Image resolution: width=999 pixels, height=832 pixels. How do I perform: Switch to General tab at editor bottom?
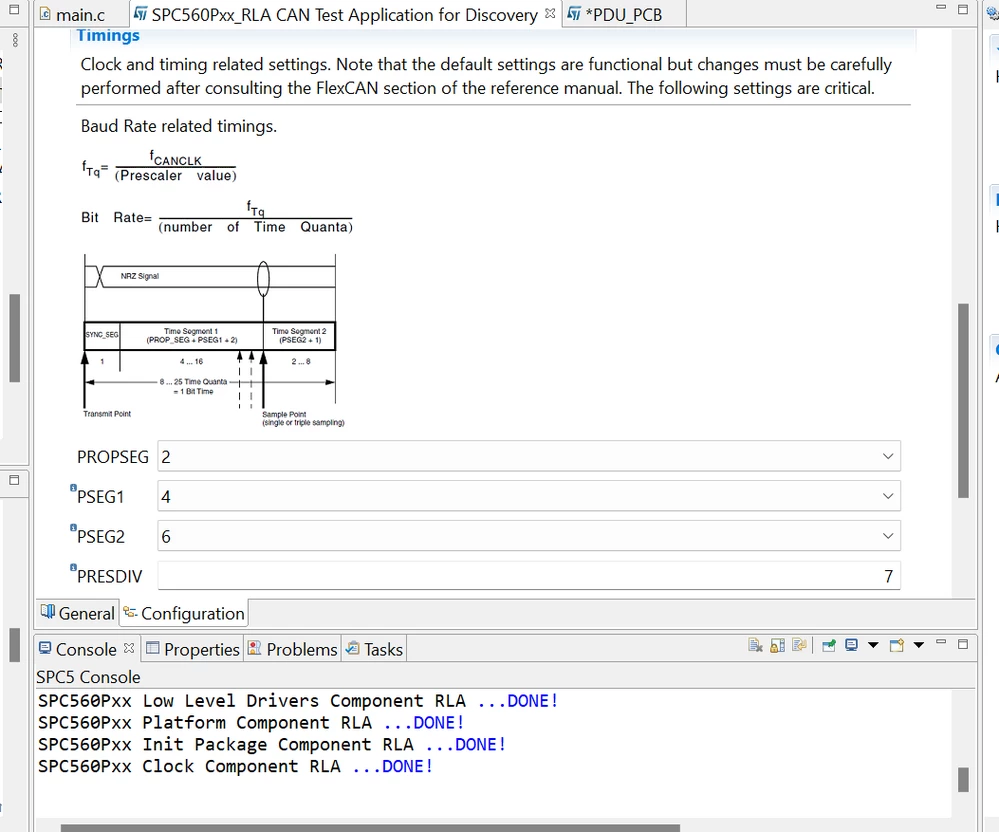pyautogui.click(x=77, y=613)
